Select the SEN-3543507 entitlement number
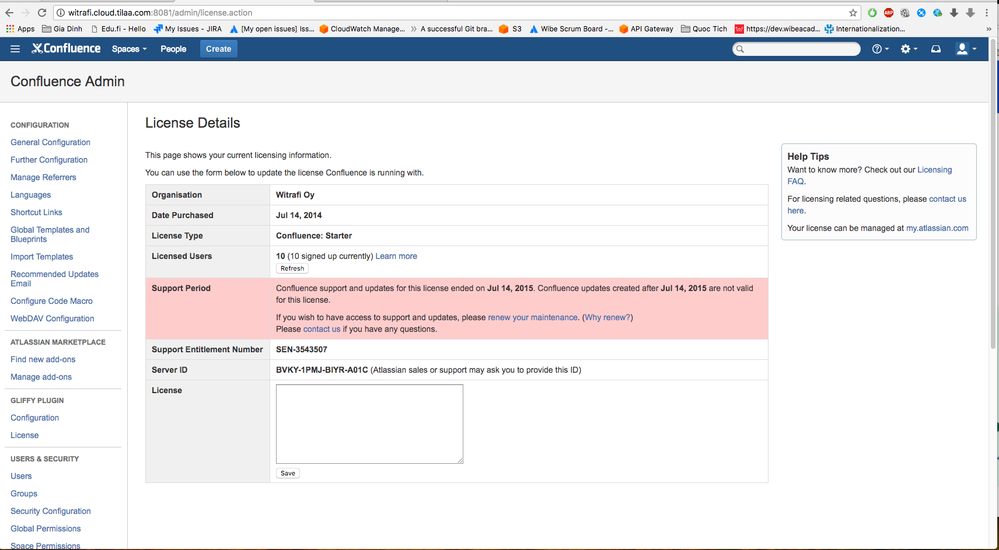 301,350
